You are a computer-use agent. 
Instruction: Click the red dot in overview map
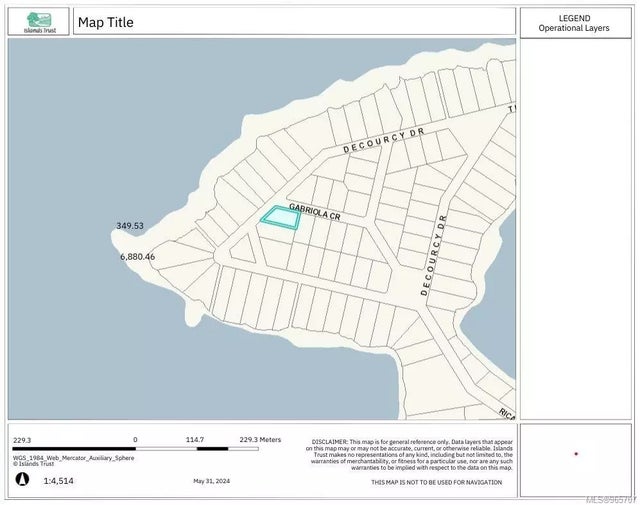pyautogui.click(x=576, y=454)
